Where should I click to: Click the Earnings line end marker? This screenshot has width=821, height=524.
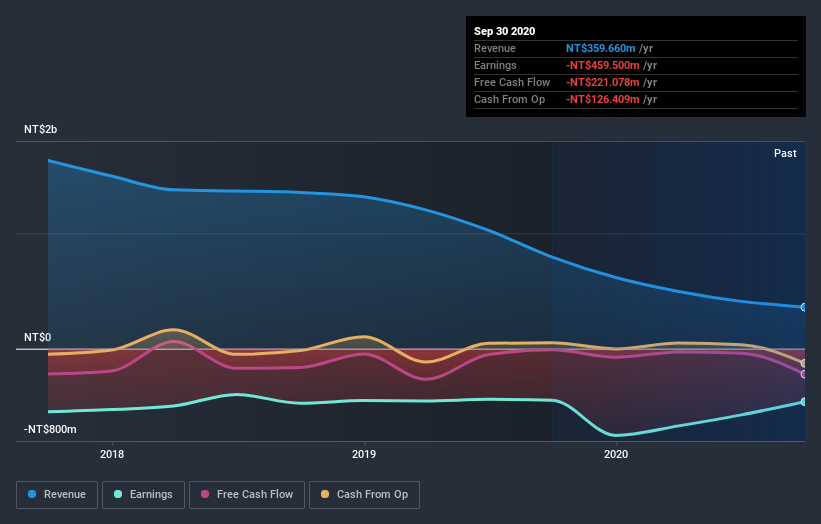(804, 402)
